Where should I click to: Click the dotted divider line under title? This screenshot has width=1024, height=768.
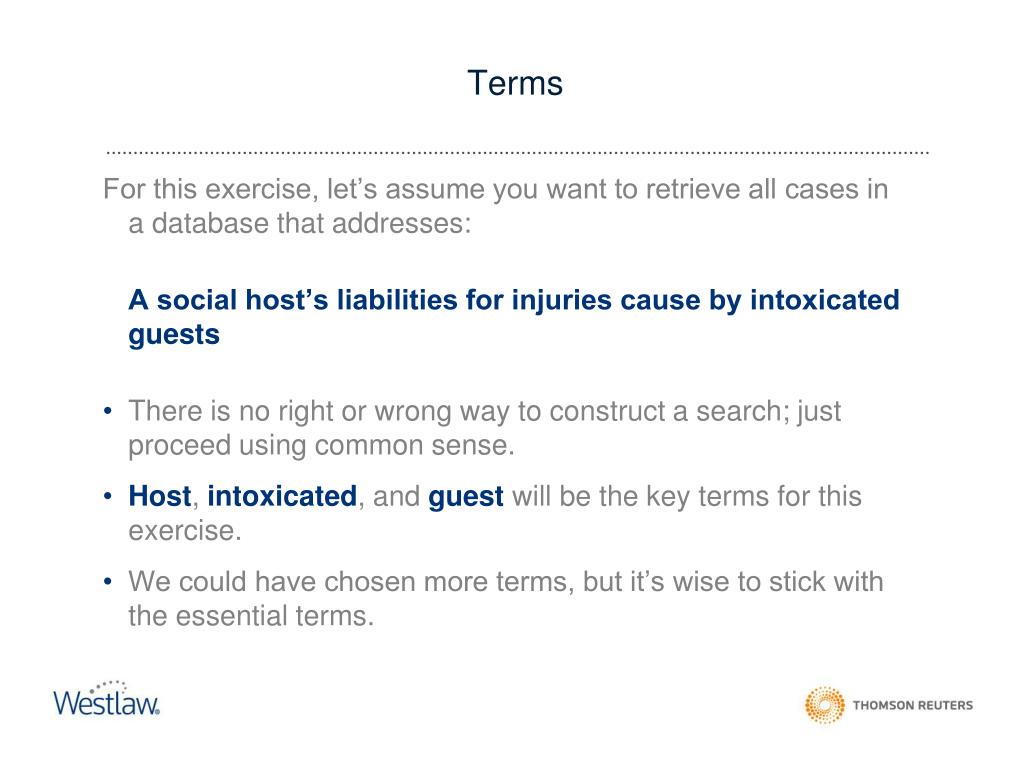coord(517,153)
